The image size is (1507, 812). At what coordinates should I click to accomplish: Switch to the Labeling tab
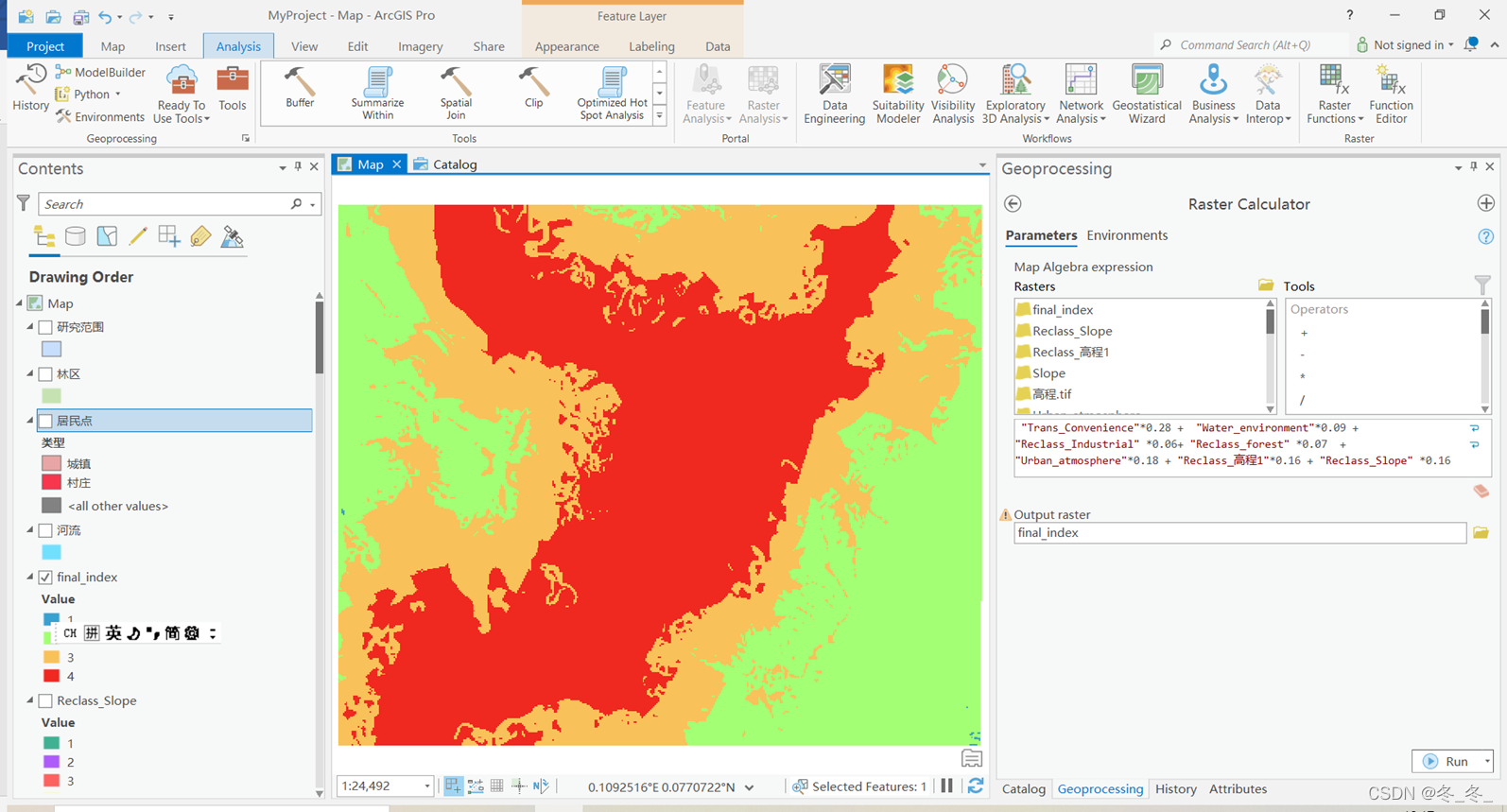click(651, 46)
